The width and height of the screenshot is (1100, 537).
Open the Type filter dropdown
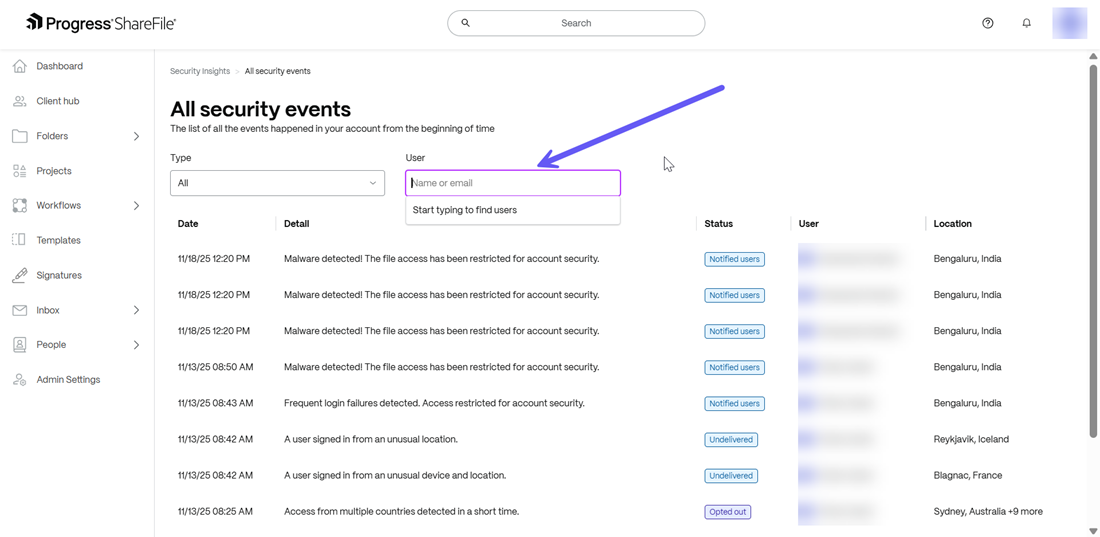277,183
